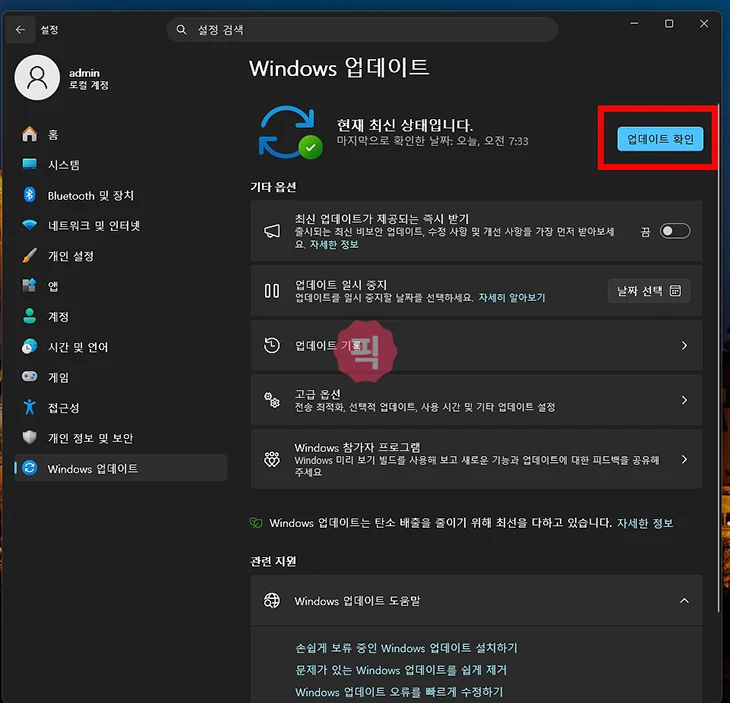Click the search magnifier icon

181,30
